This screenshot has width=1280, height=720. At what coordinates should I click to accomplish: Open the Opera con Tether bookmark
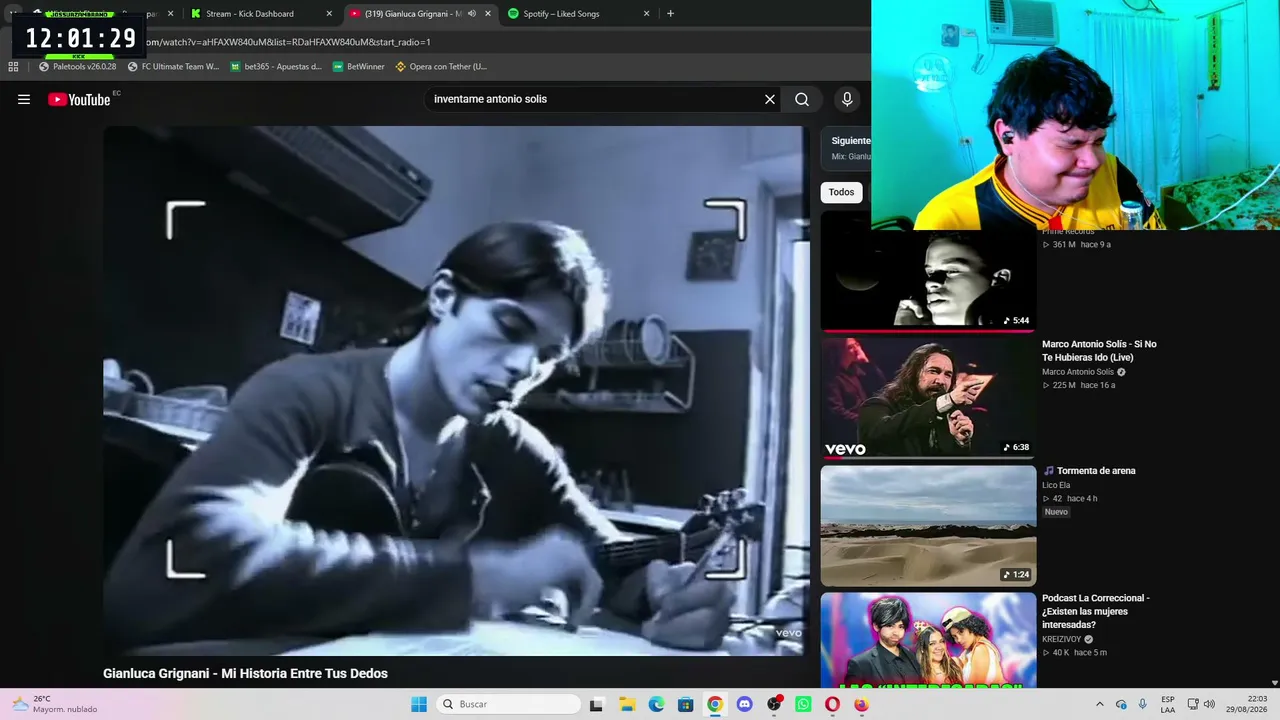[x=441, y=67]
